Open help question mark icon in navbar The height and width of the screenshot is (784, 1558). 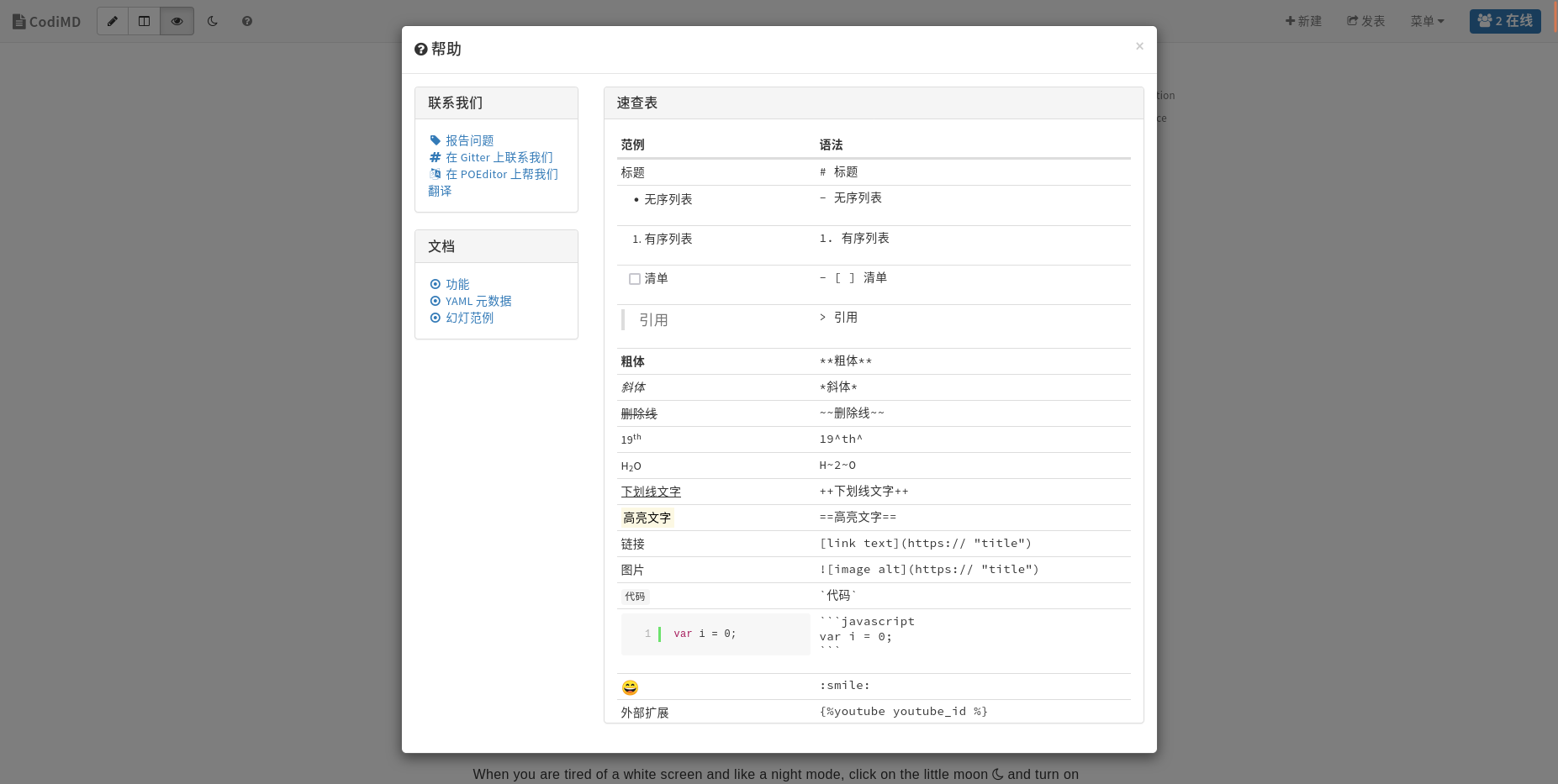click(247, 21)
